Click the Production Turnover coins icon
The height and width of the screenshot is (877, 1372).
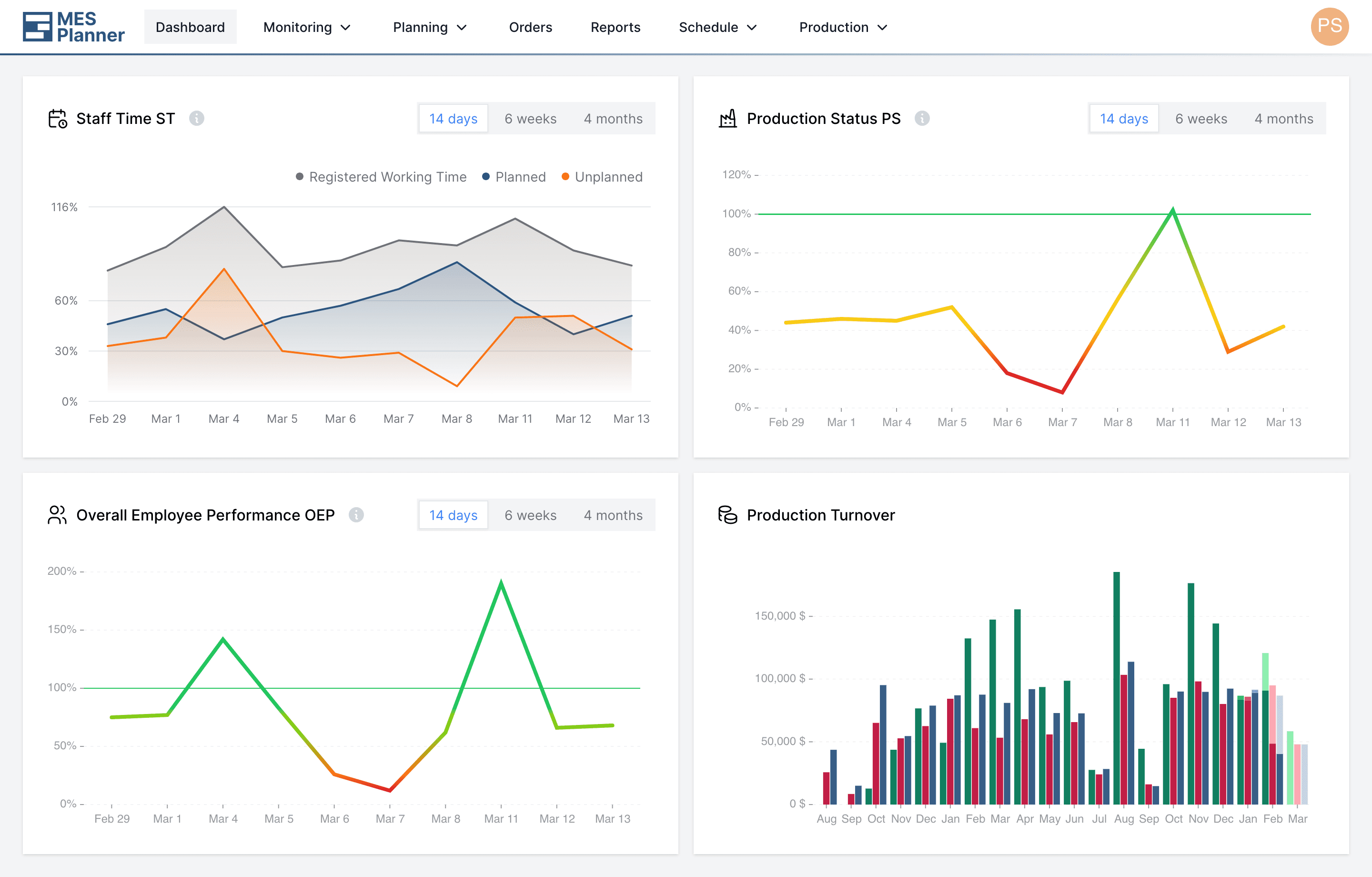tap(727, 515)
